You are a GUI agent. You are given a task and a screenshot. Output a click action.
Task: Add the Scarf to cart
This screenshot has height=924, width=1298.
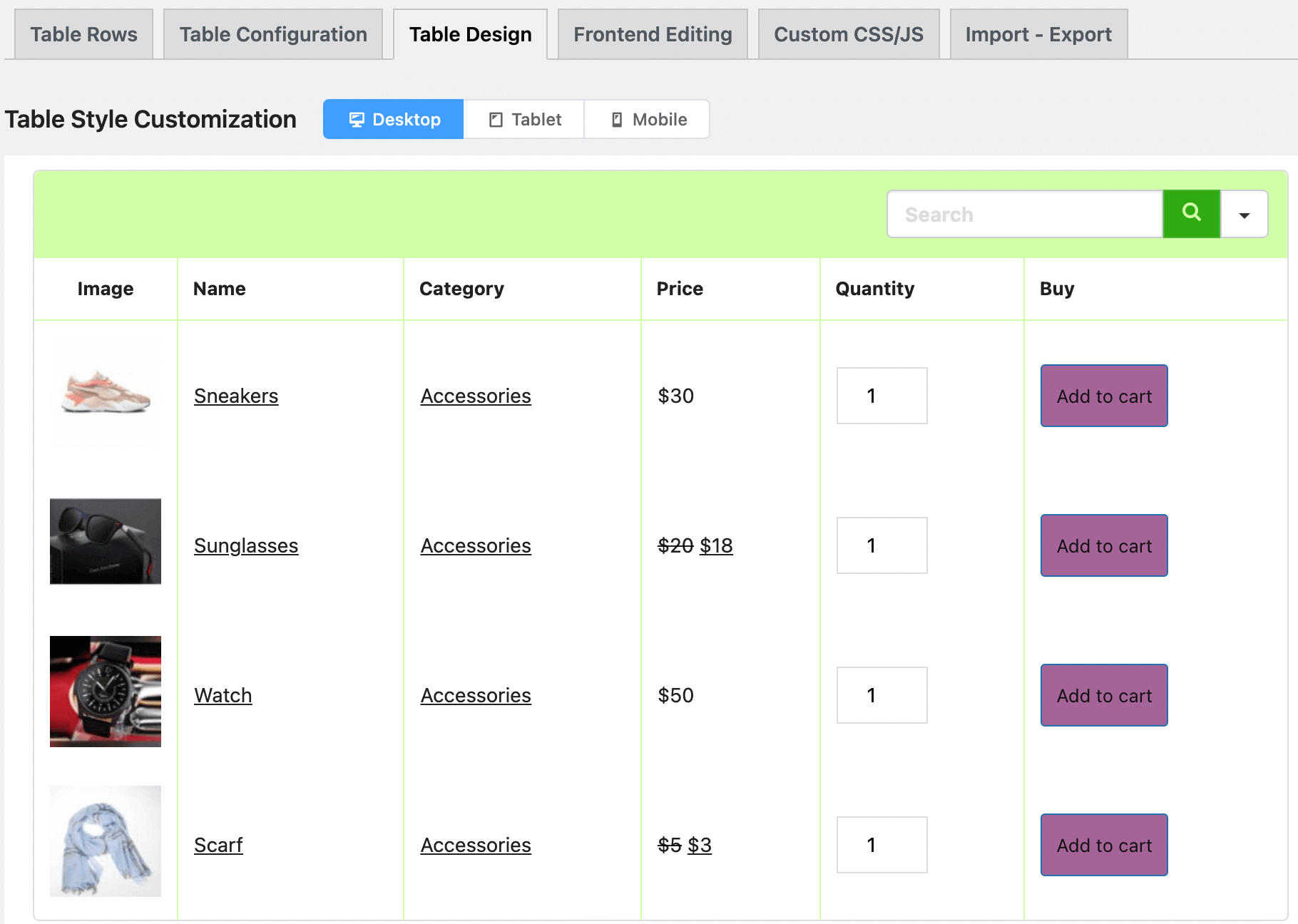pyautogui.click(x=1103, y=845)
